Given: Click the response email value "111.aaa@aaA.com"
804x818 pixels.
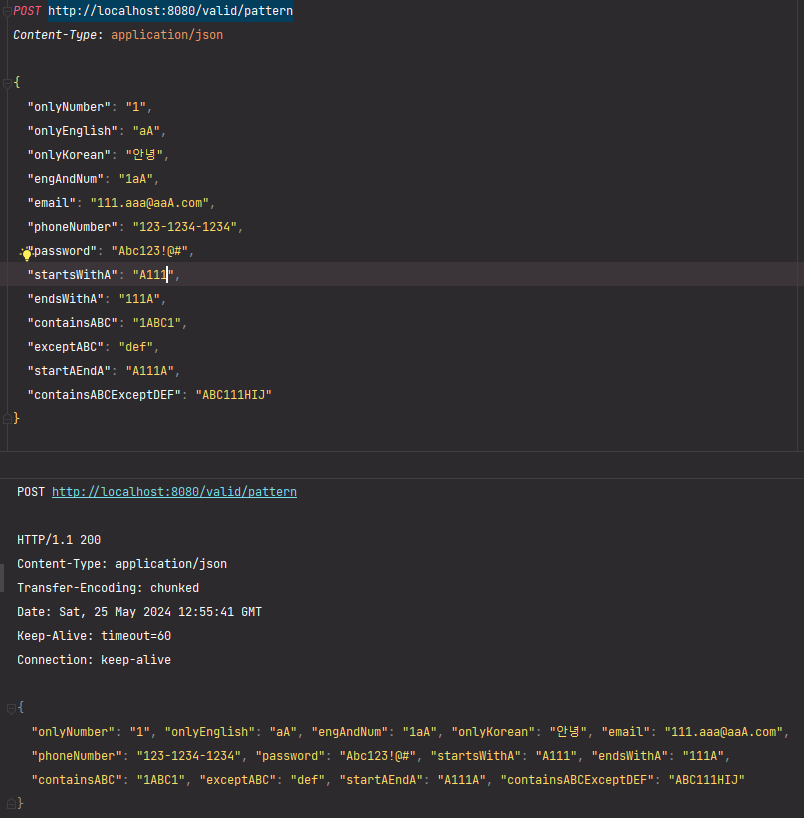Looking at the screenshot, I should point(724,732).
